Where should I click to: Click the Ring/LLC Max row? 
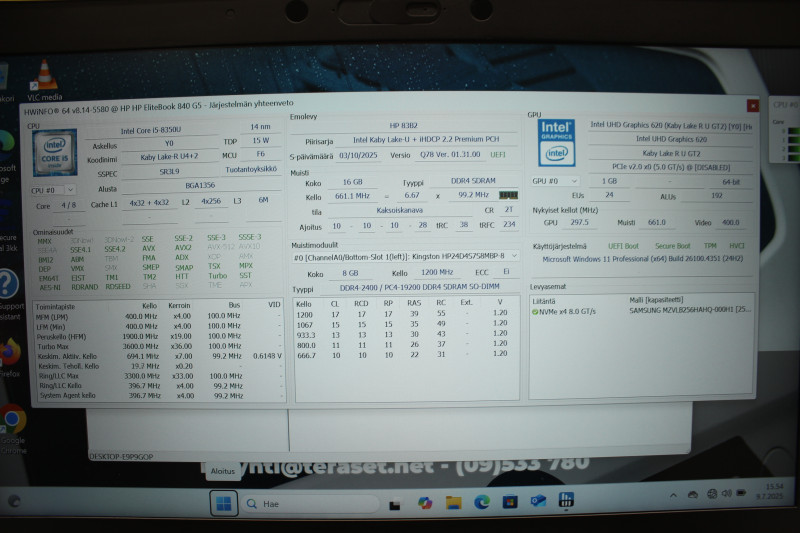(x=159, y=376)
